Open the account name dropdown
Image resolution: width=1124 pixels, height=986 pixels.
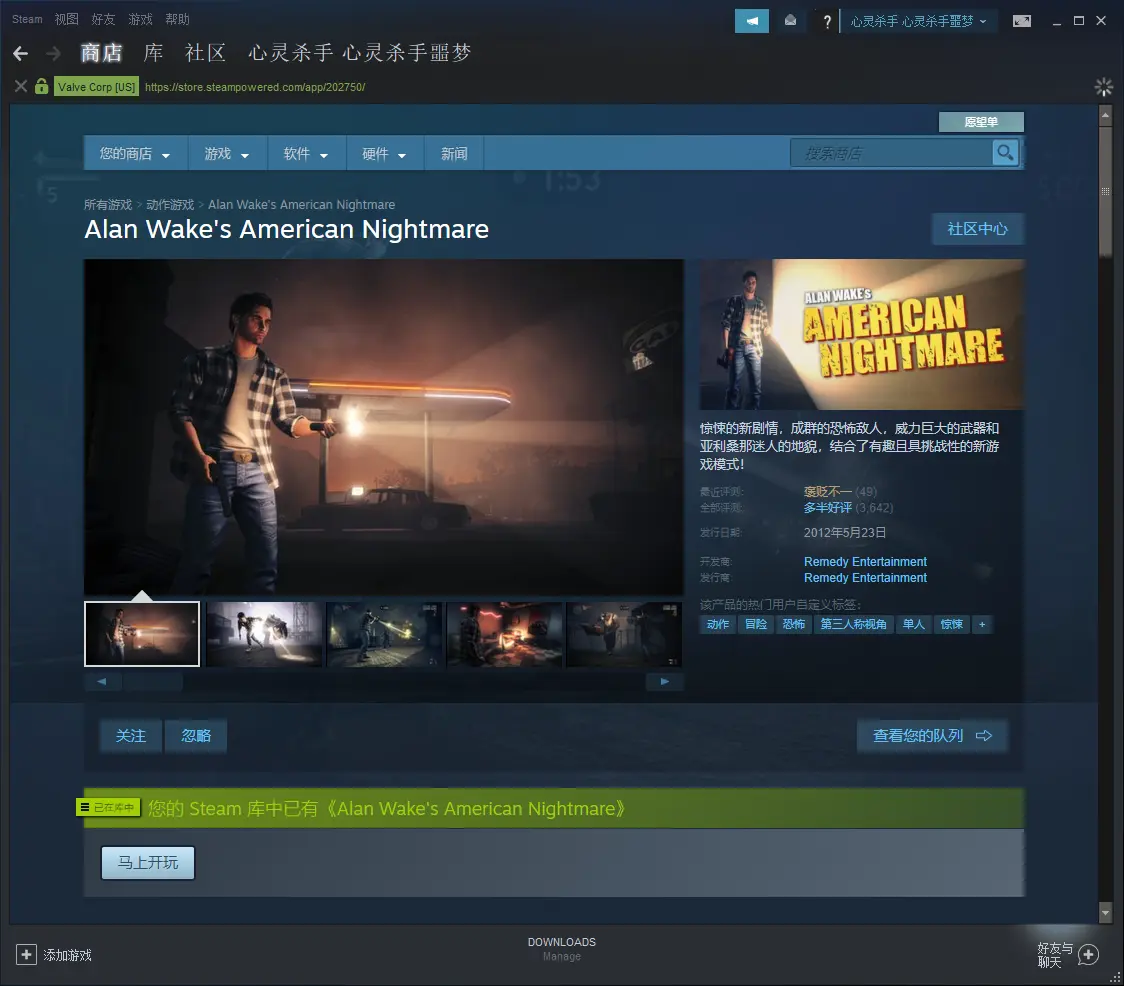(x=918, y=22)
